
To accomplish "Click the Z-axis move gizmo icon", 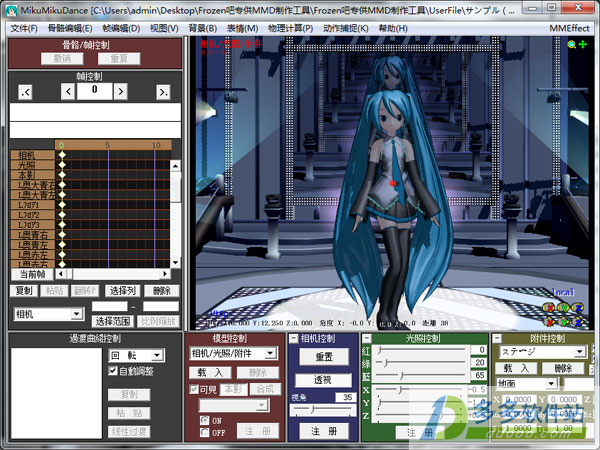I will 578,322.
